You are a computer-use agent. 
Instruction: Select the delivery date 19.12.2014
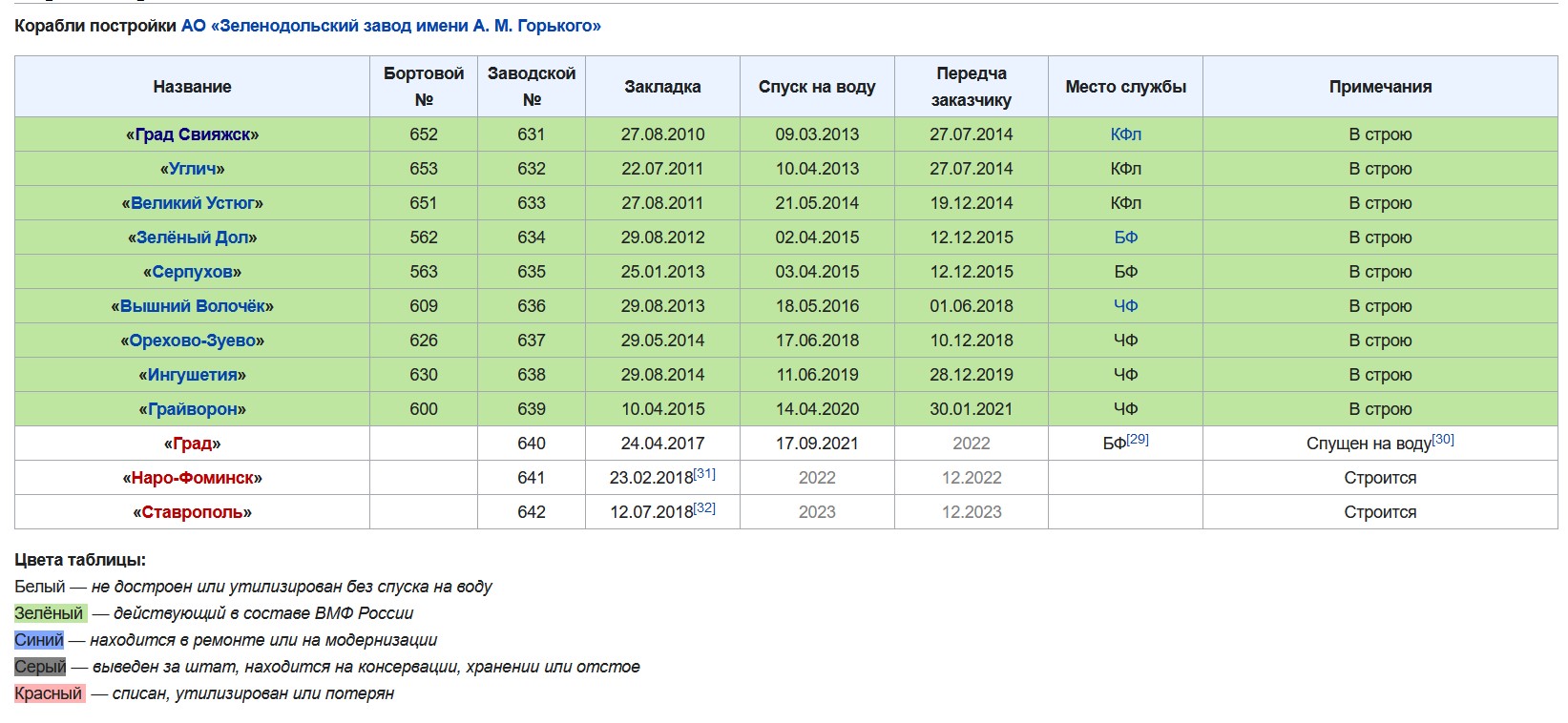[x=972, y=203]
